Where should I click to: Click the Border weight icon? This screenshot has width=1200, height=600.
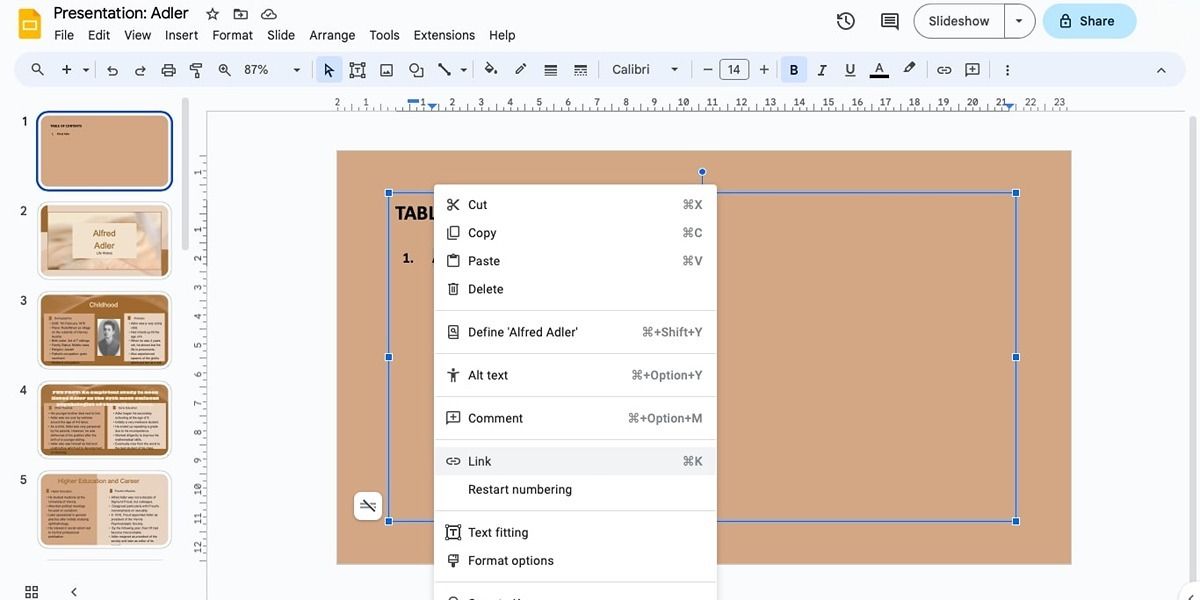tap(550, 70)
